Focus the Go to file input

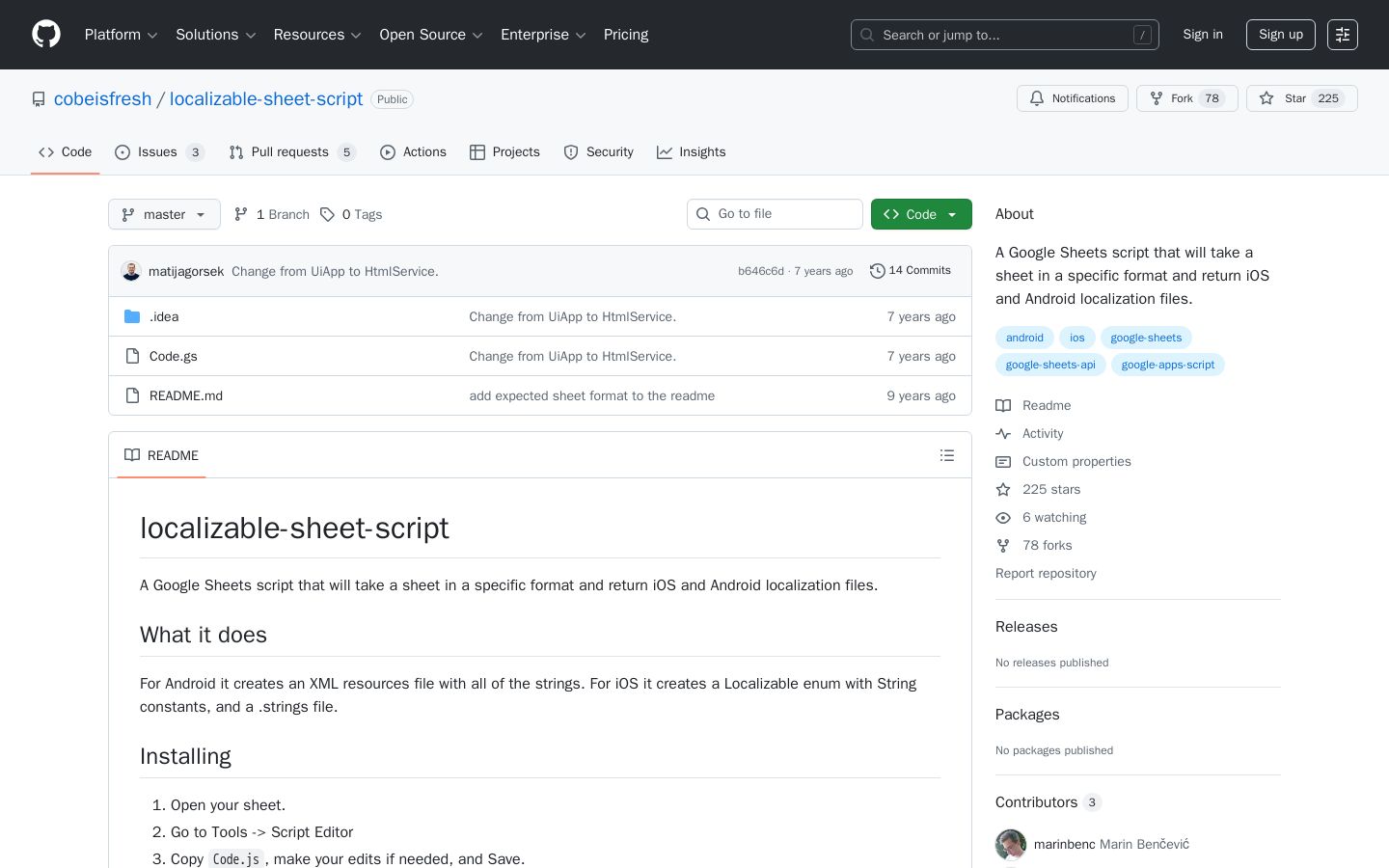[775, 214]
